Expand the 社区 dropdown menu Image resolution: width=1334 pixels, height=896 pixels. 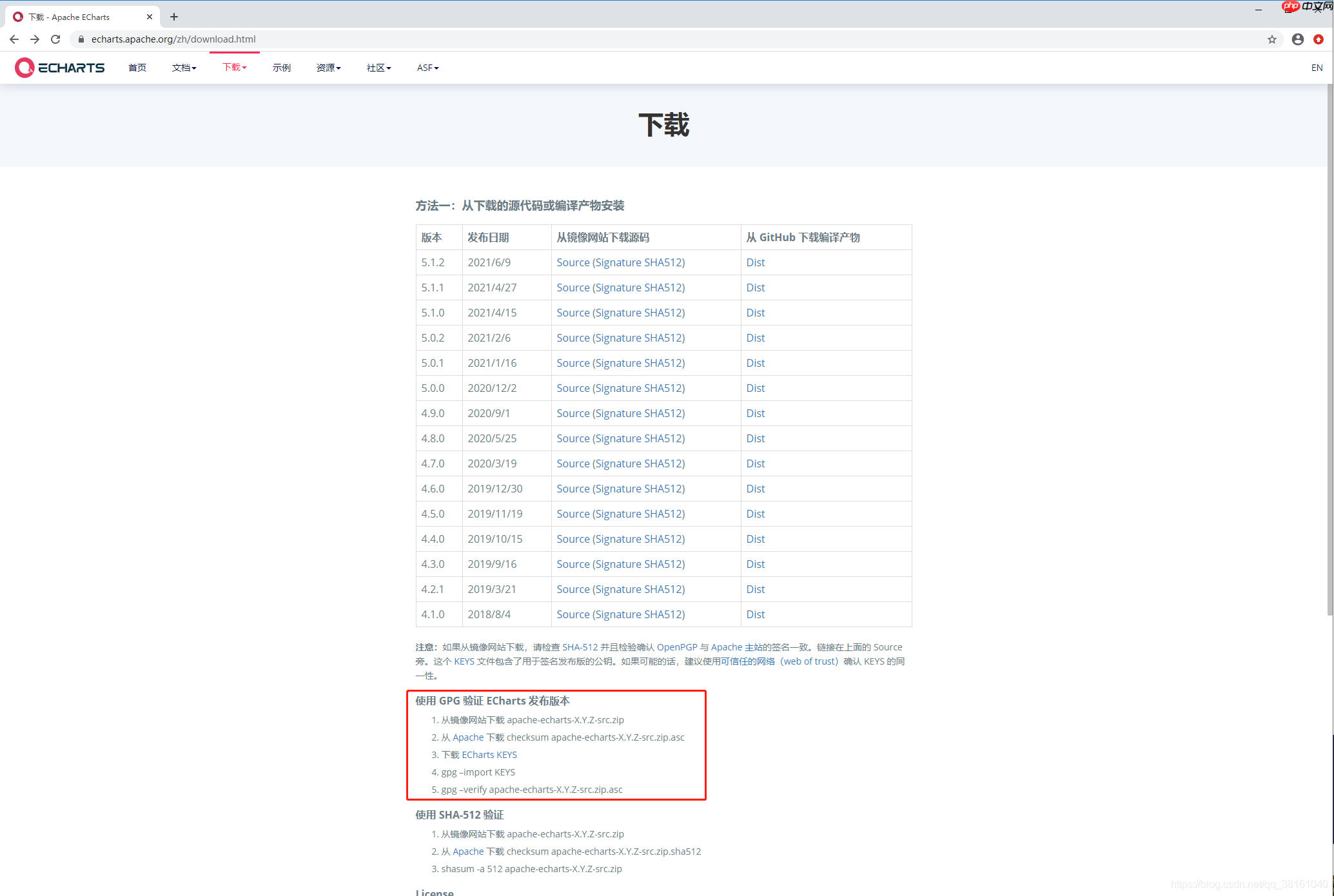coord(378,68)
